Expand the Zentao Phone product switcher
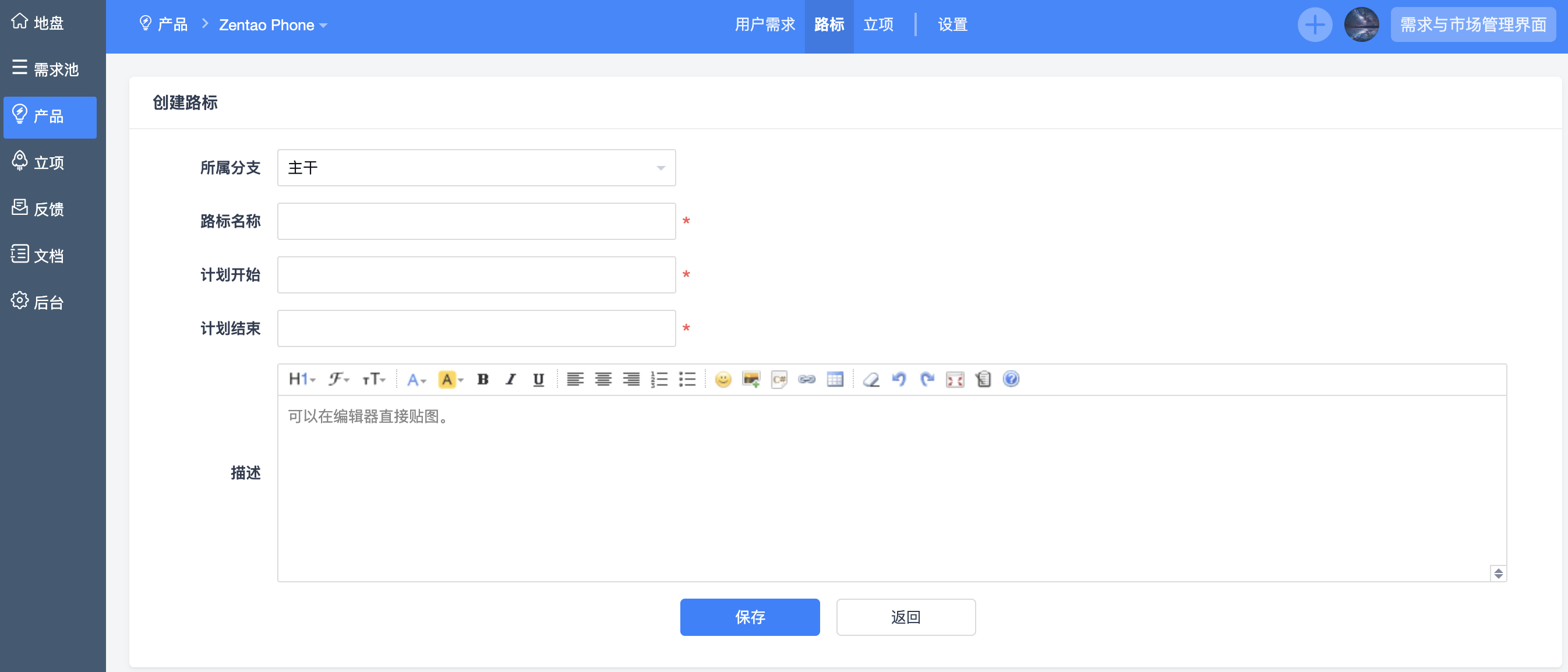This screenshot has height=672, width=1568. click(273, 25)
